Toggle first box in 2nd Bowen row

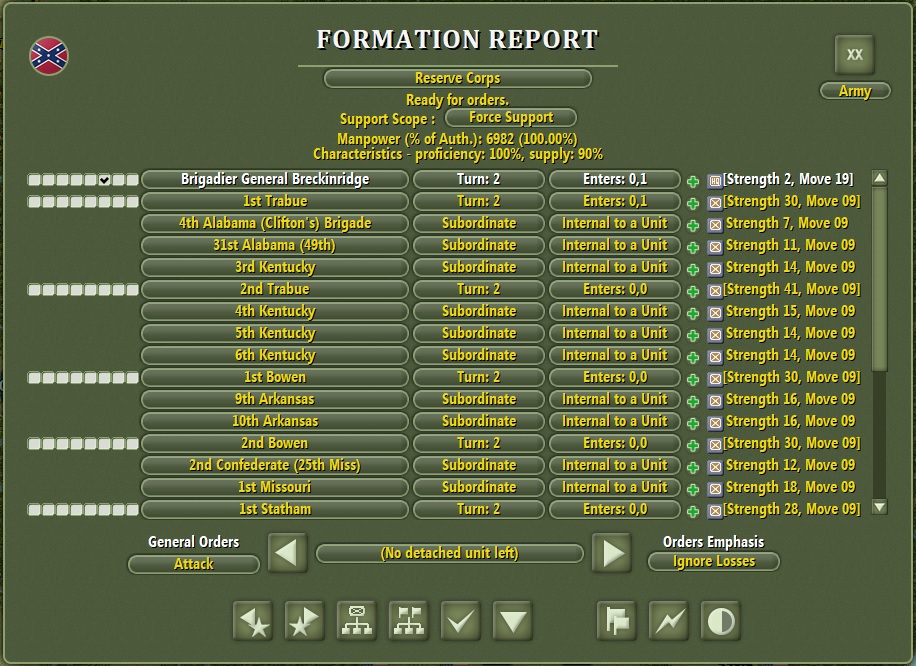[x=34, y=444]
